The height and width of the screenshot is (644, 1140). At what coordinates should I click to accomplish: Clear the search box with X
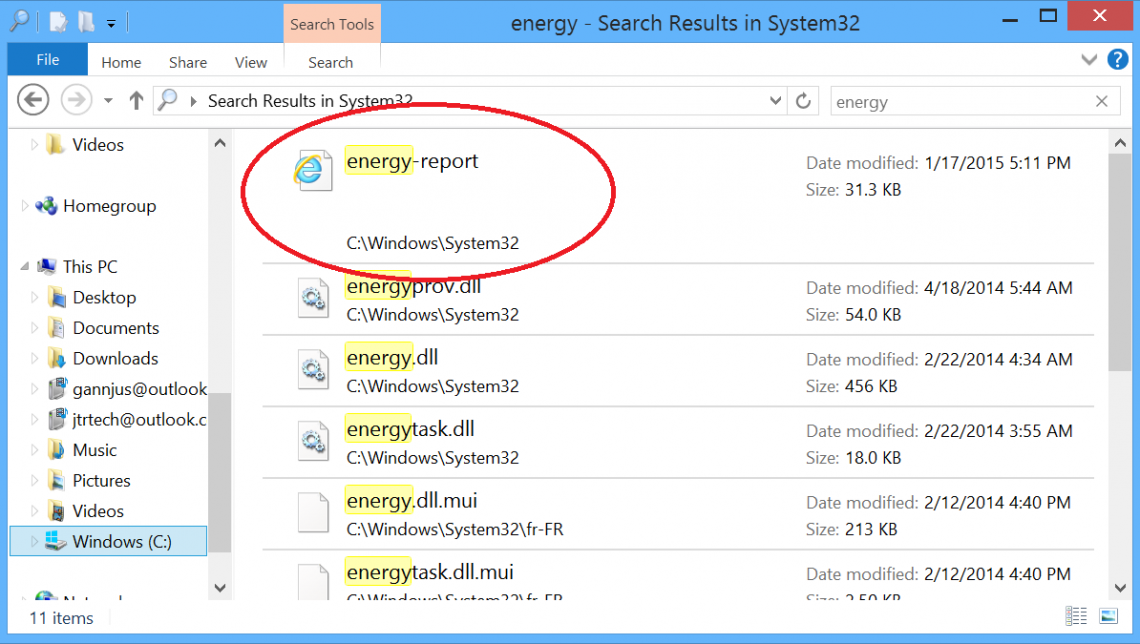coord(1101,101)
